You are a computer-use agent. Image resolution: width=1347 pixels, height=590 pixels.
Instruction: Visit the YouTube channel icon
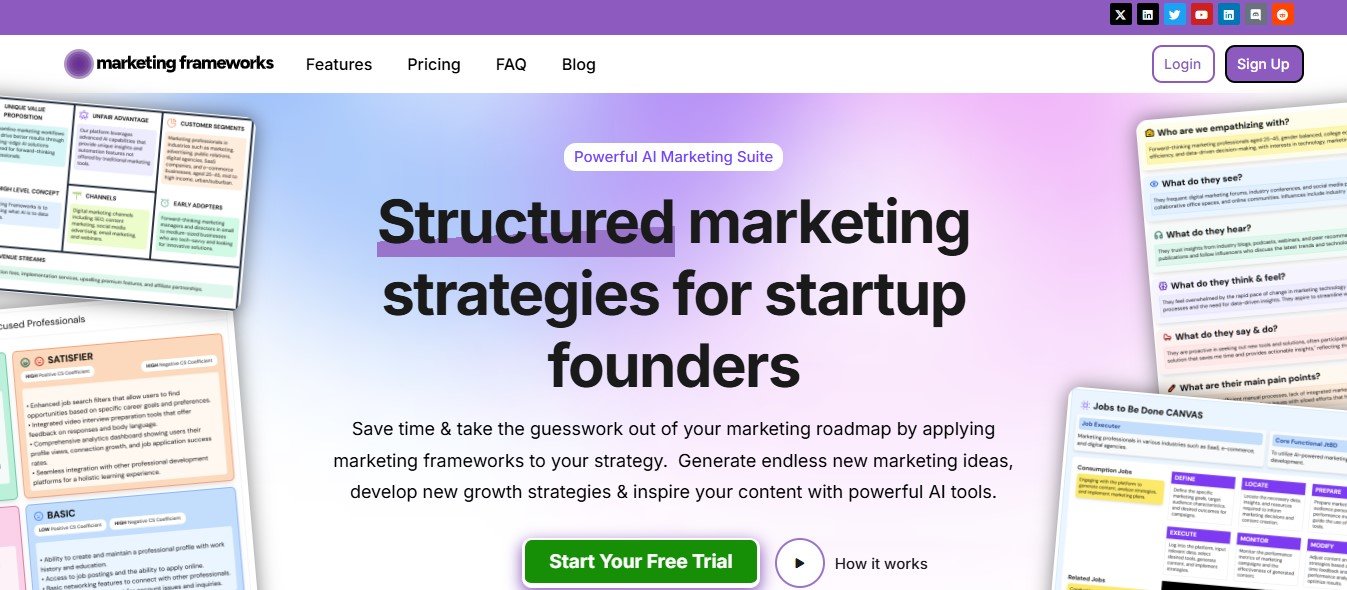pyautogui.click(x=1202, y=15)
